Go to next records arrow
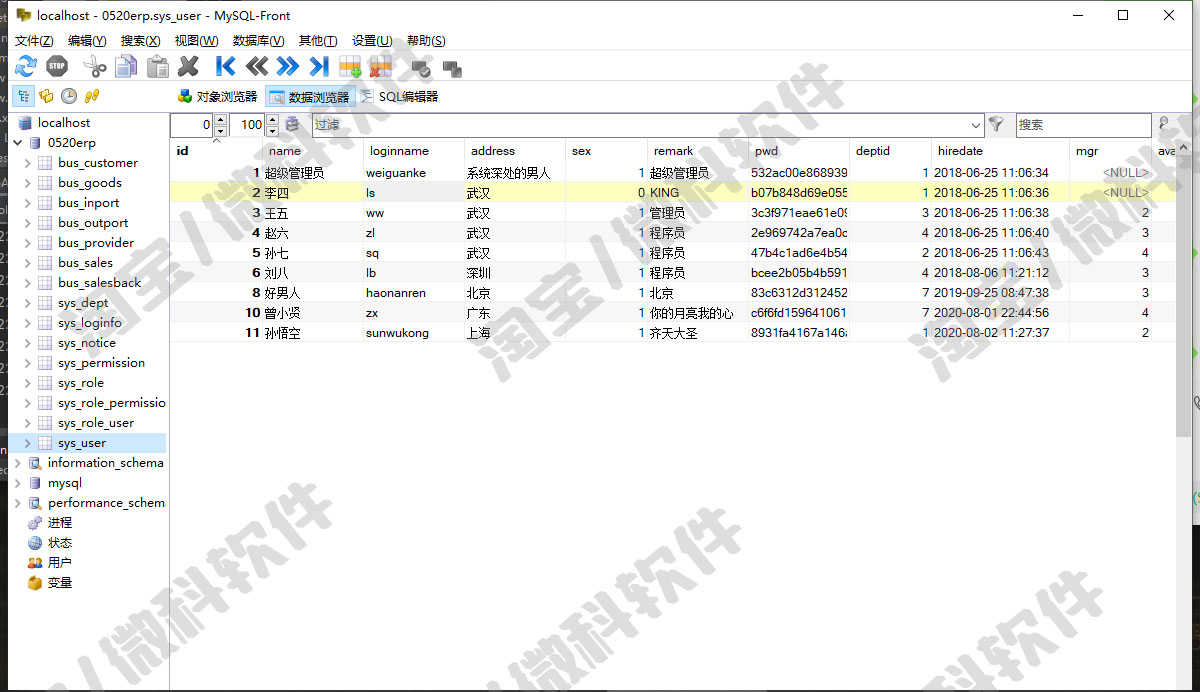This screenshot has width=1200, height=692. [x=288, y=67]
